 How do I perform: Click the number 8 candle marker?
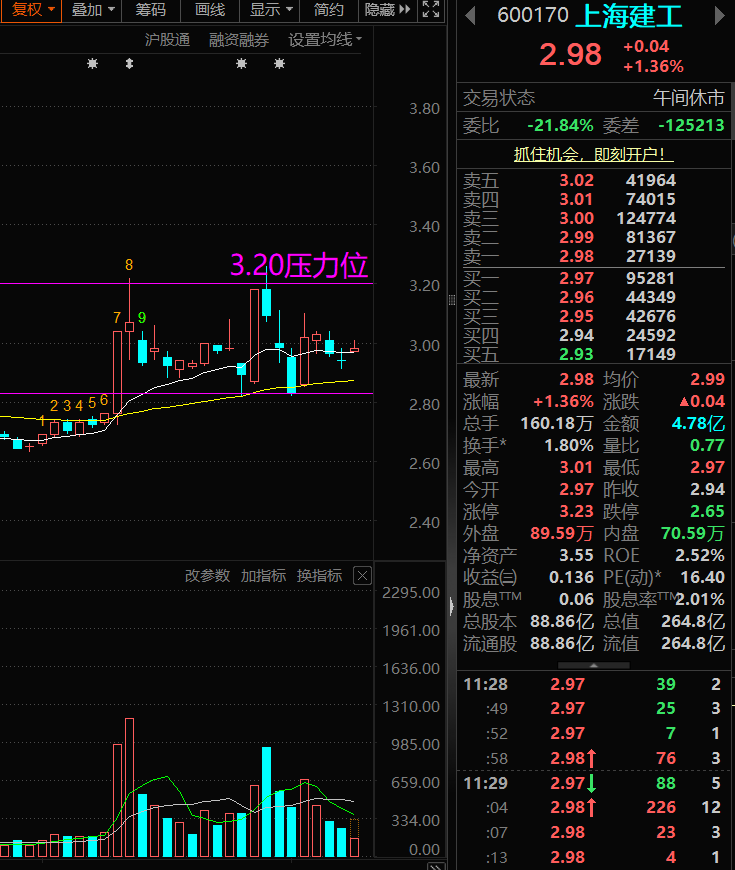tap(129, 265)
